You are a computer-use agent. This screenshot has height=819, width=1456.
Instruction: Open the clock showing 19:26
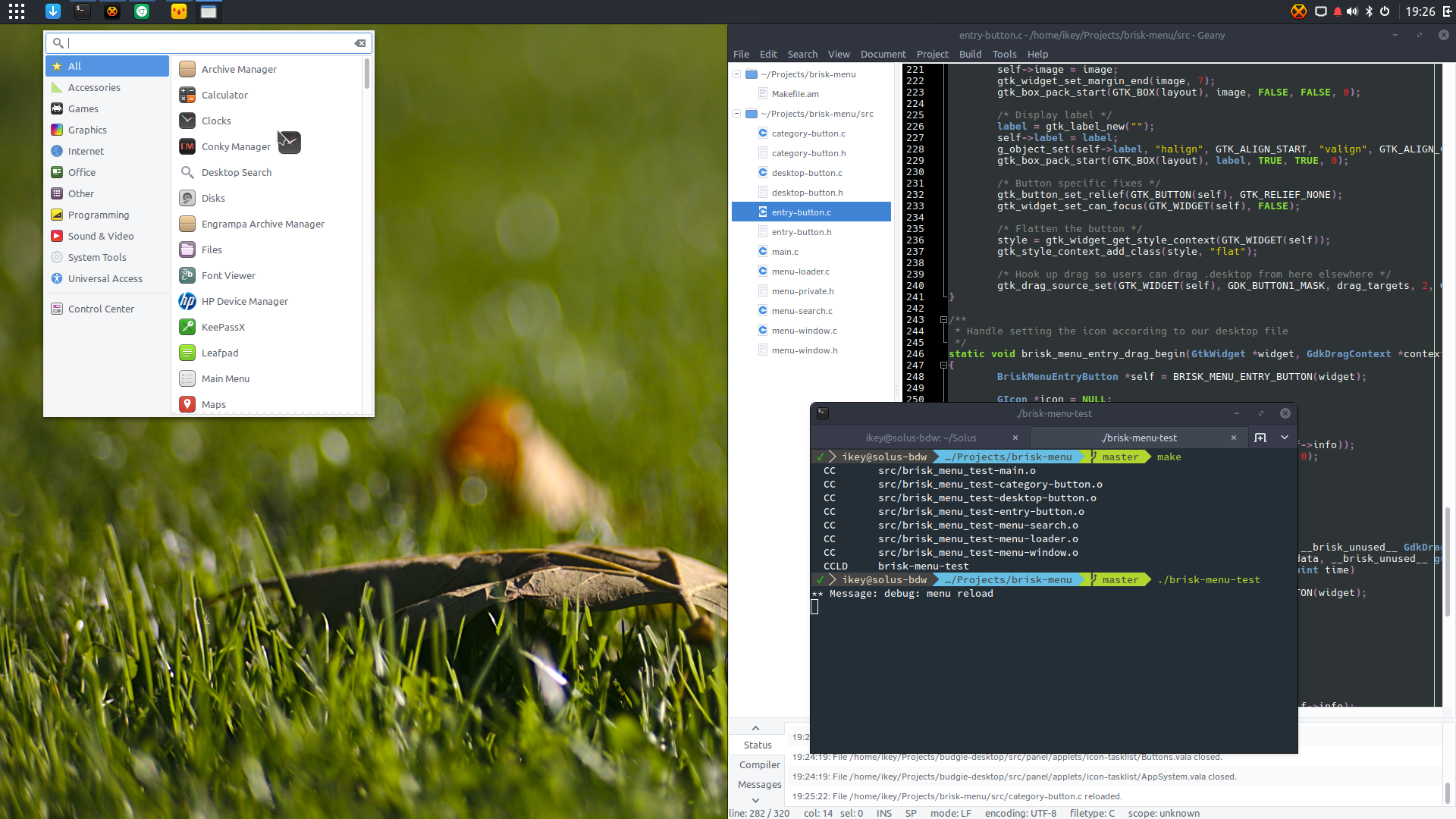[1420, 11]
